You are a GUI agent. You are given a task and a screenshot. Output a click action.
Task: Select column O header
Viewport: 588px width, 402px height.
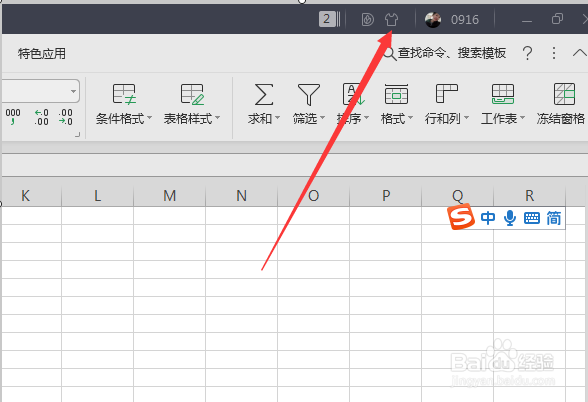click(x=314, y=196)
